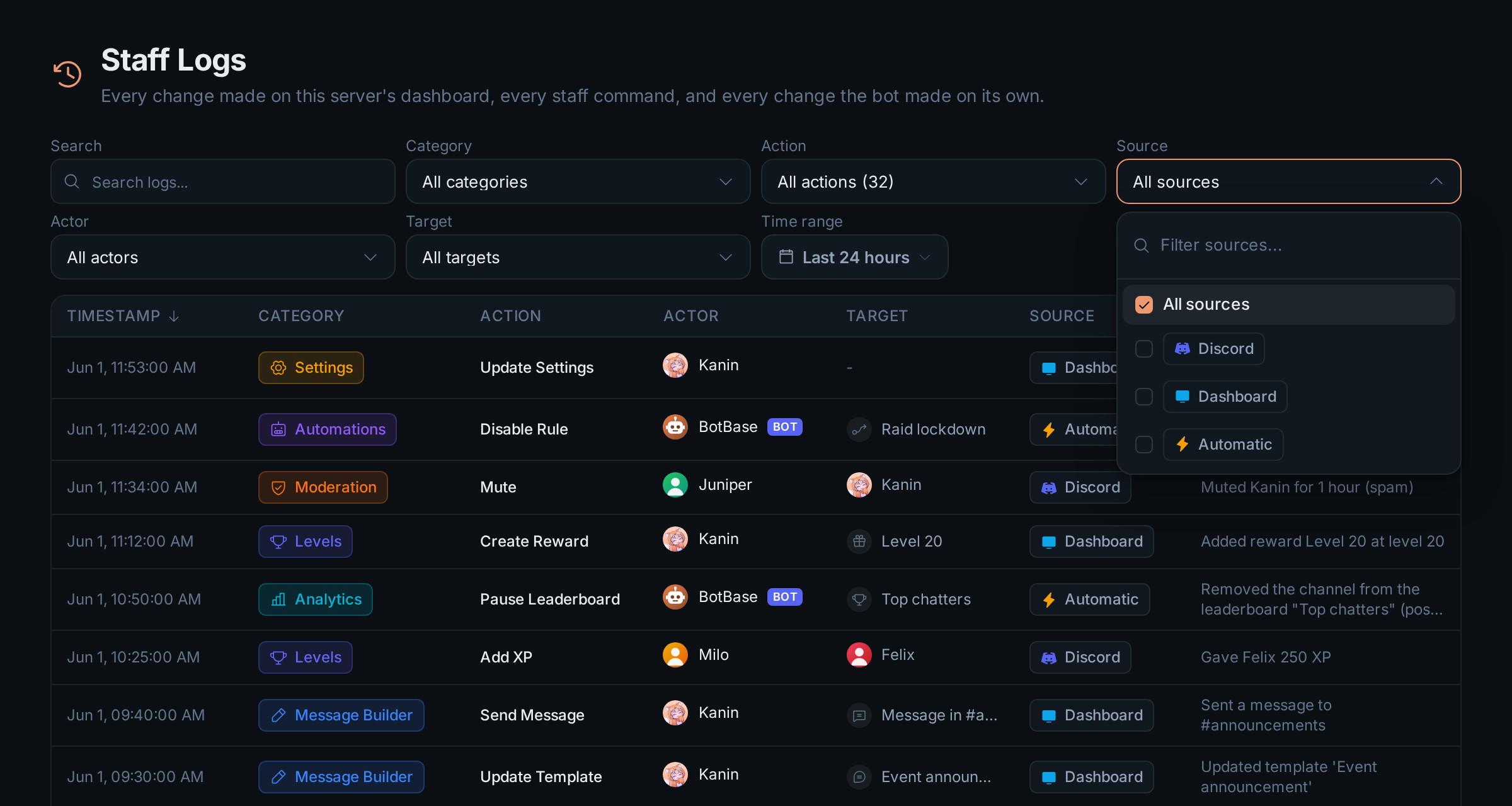
Task: Click the Filter sources input field
Action: pos(1289,246)
